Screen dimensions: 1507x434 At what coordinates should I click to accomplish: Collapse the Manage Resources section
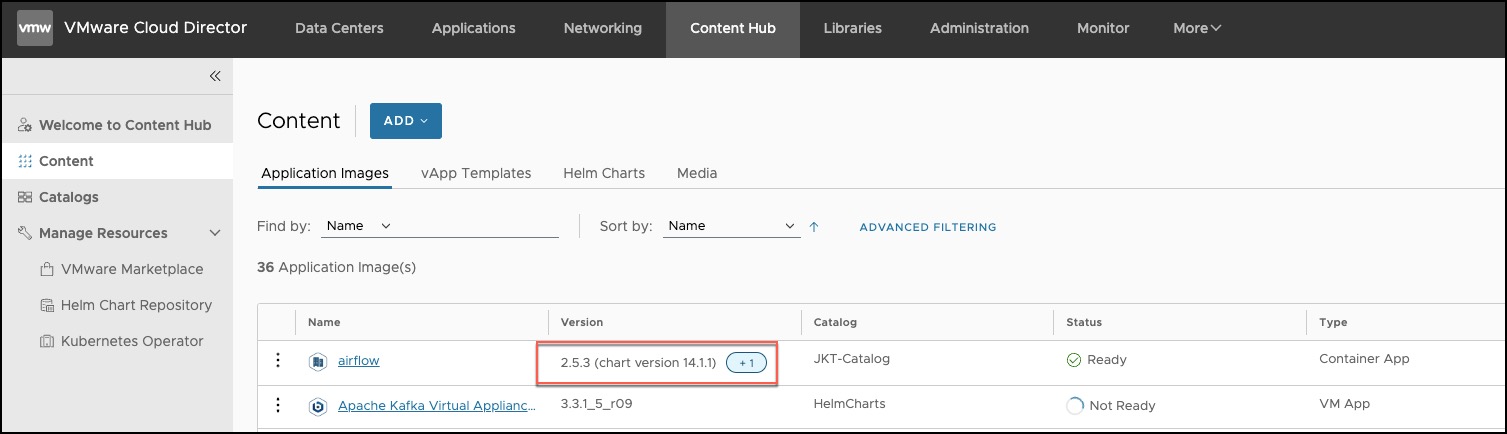[214, 233]
